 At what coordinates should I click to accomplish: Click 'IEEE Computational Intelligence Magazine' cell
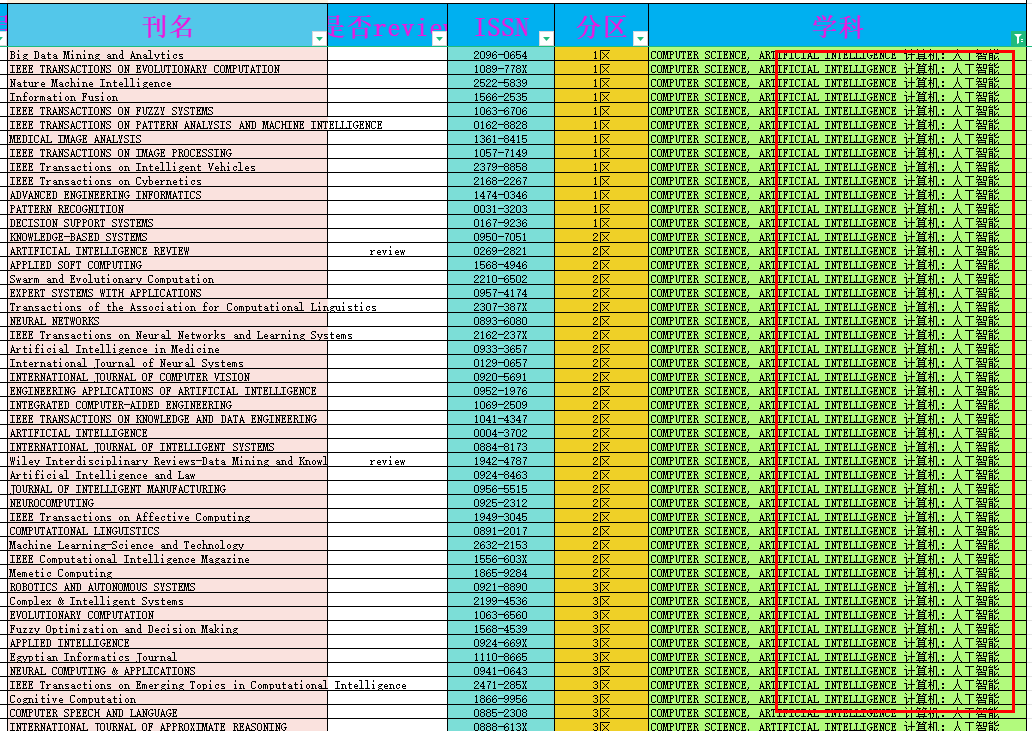point(167,559)
